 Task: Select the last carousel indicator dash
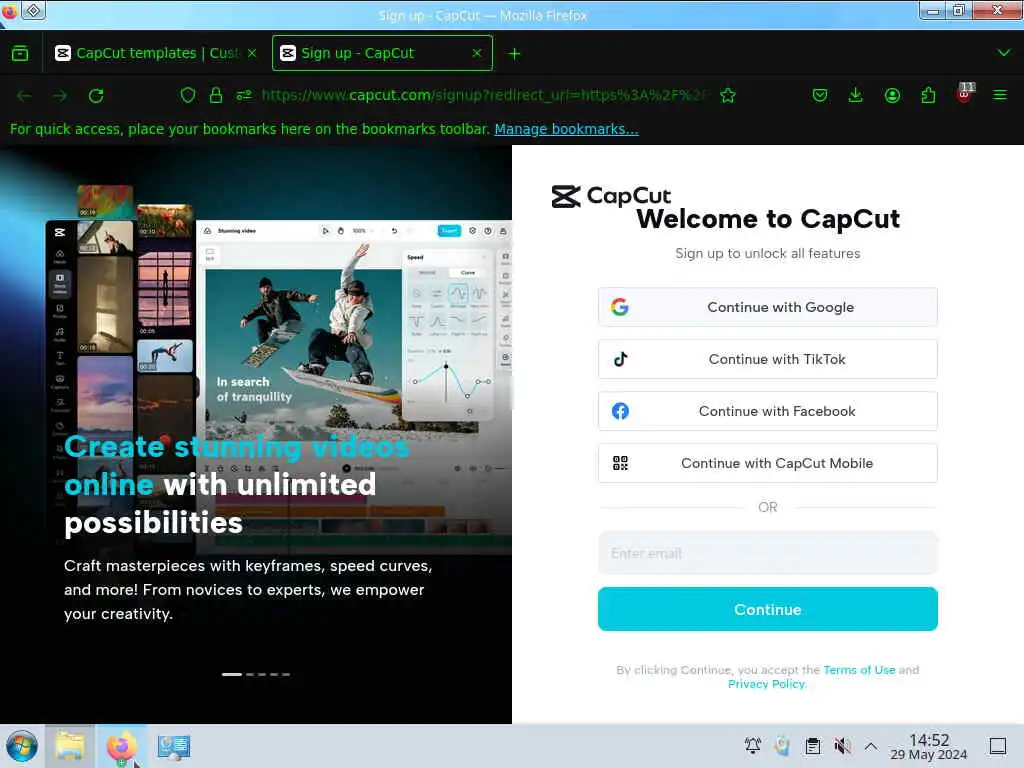(286, 674)
